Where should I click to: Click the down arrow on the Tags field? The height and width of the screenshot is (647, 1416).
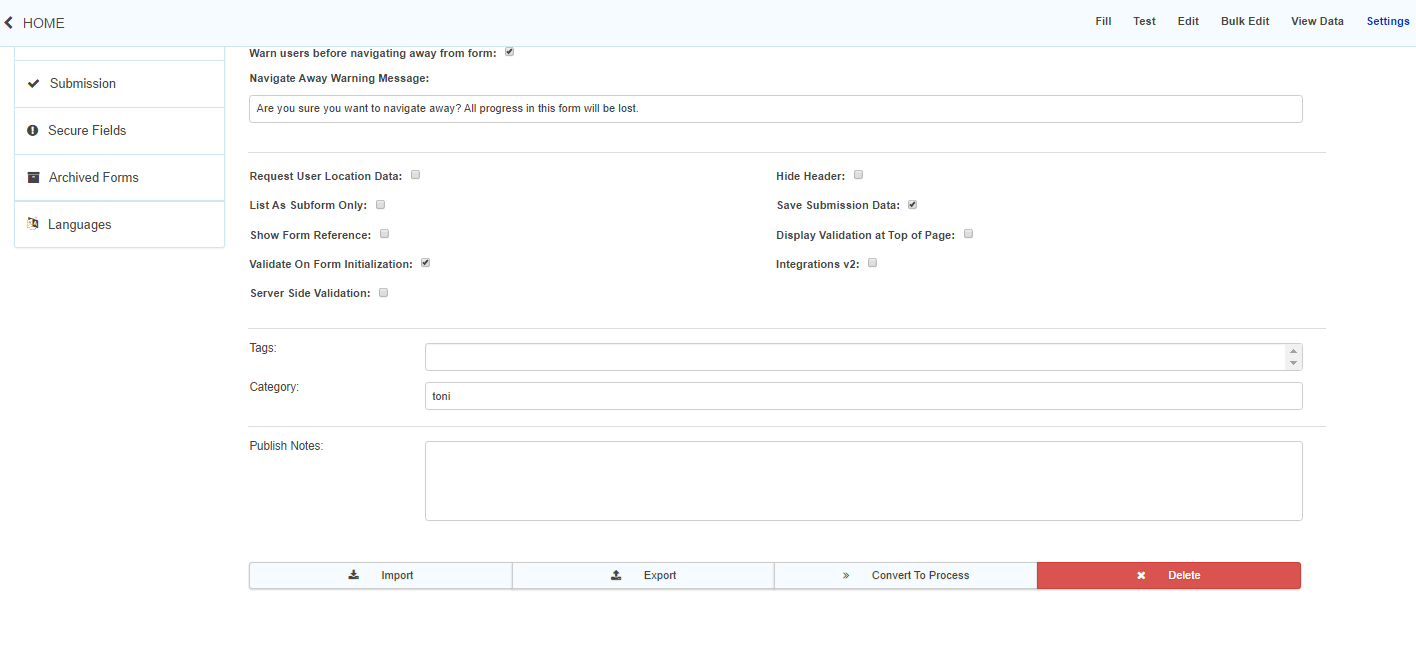click(x=1294, y=363)
